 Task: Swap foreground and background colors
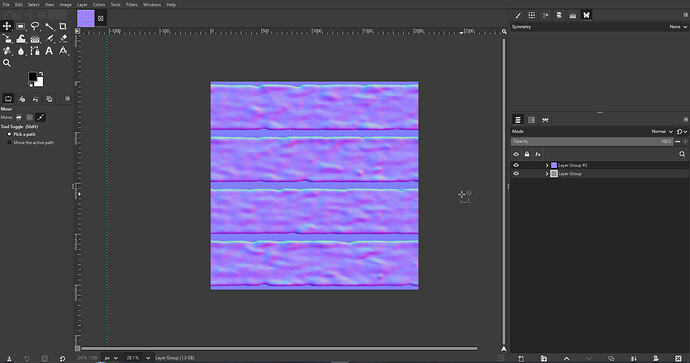tap(41, 74)
